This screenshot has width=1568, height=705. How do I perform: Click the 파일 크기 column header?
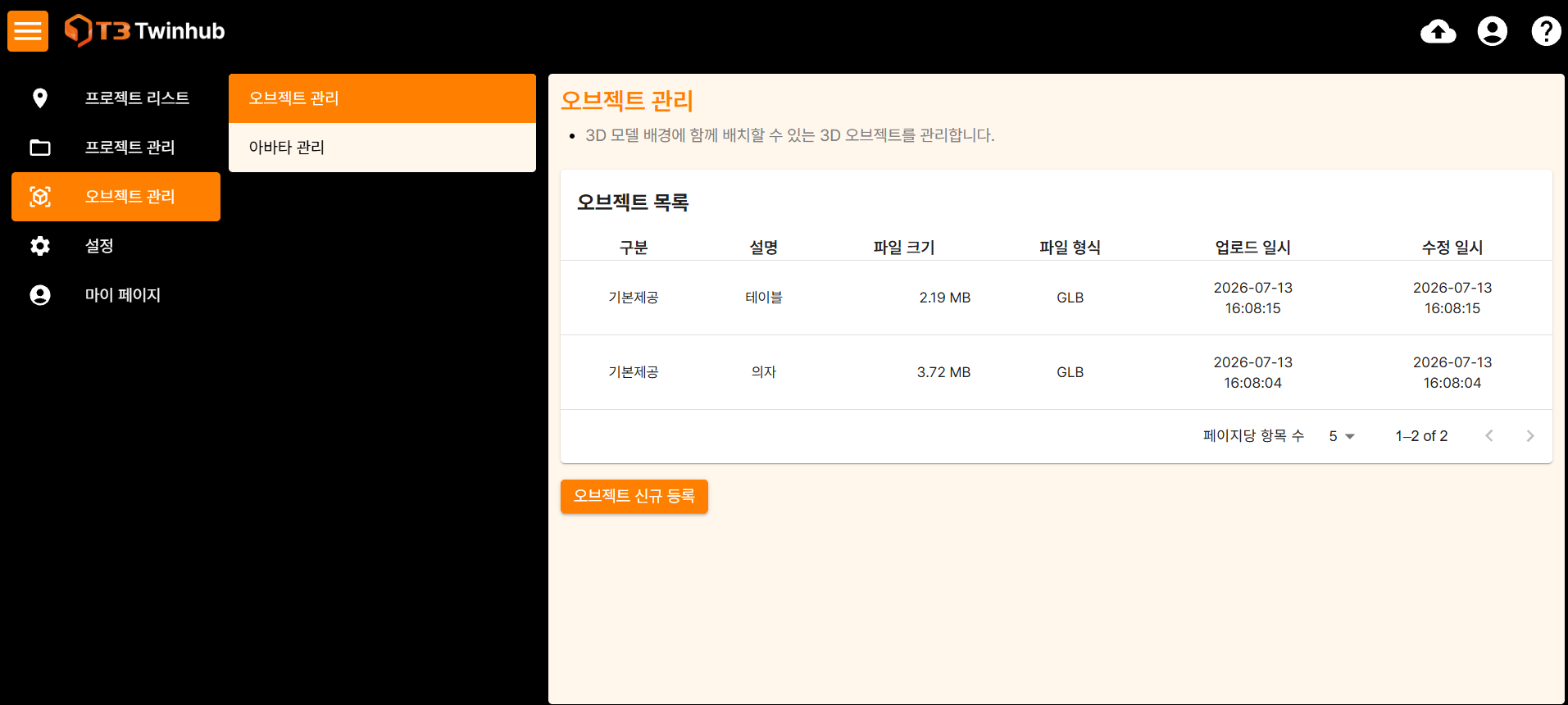[x=904, y=248]
